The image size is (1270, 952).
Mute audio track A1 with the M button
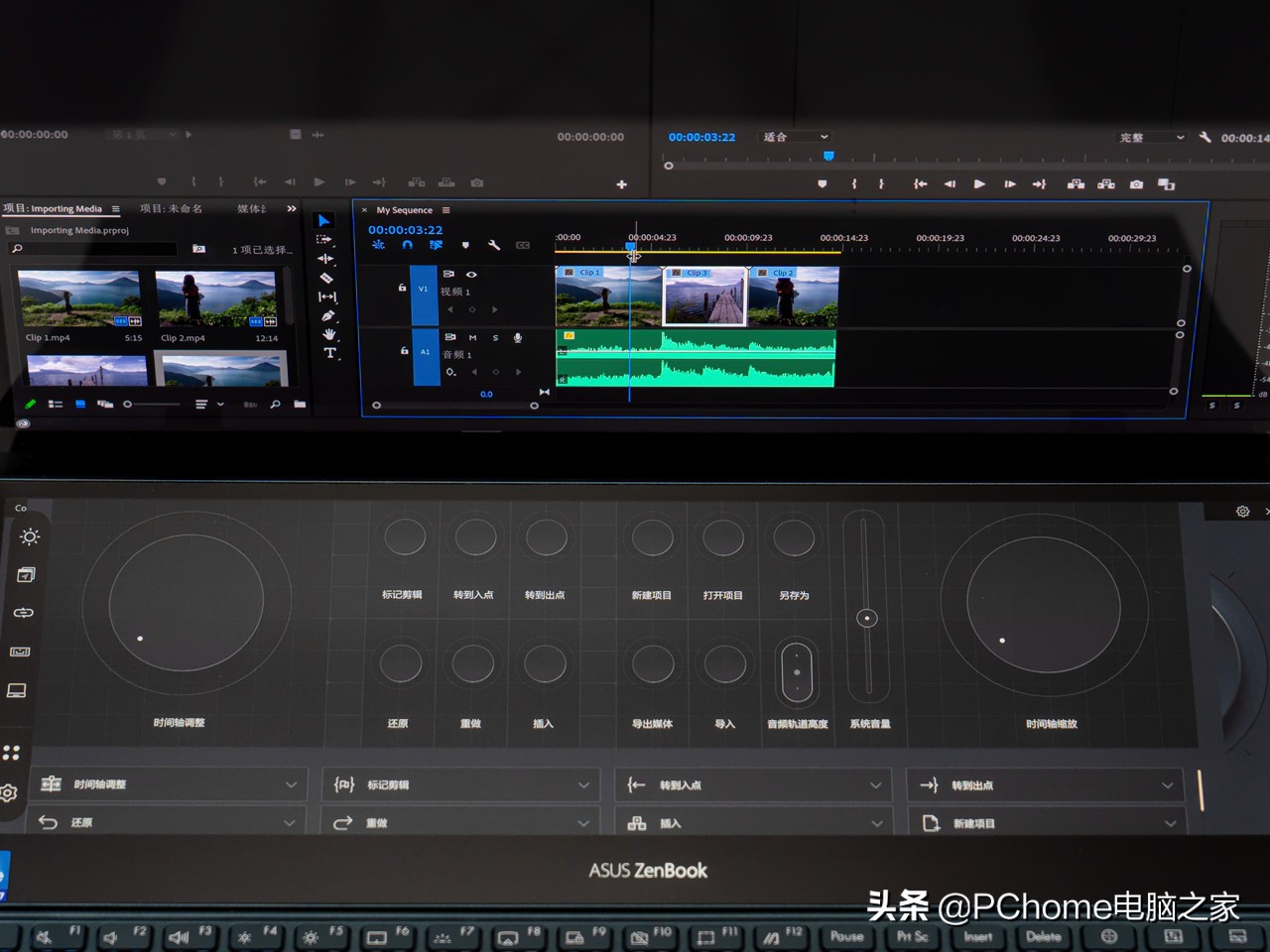(472, 338)
